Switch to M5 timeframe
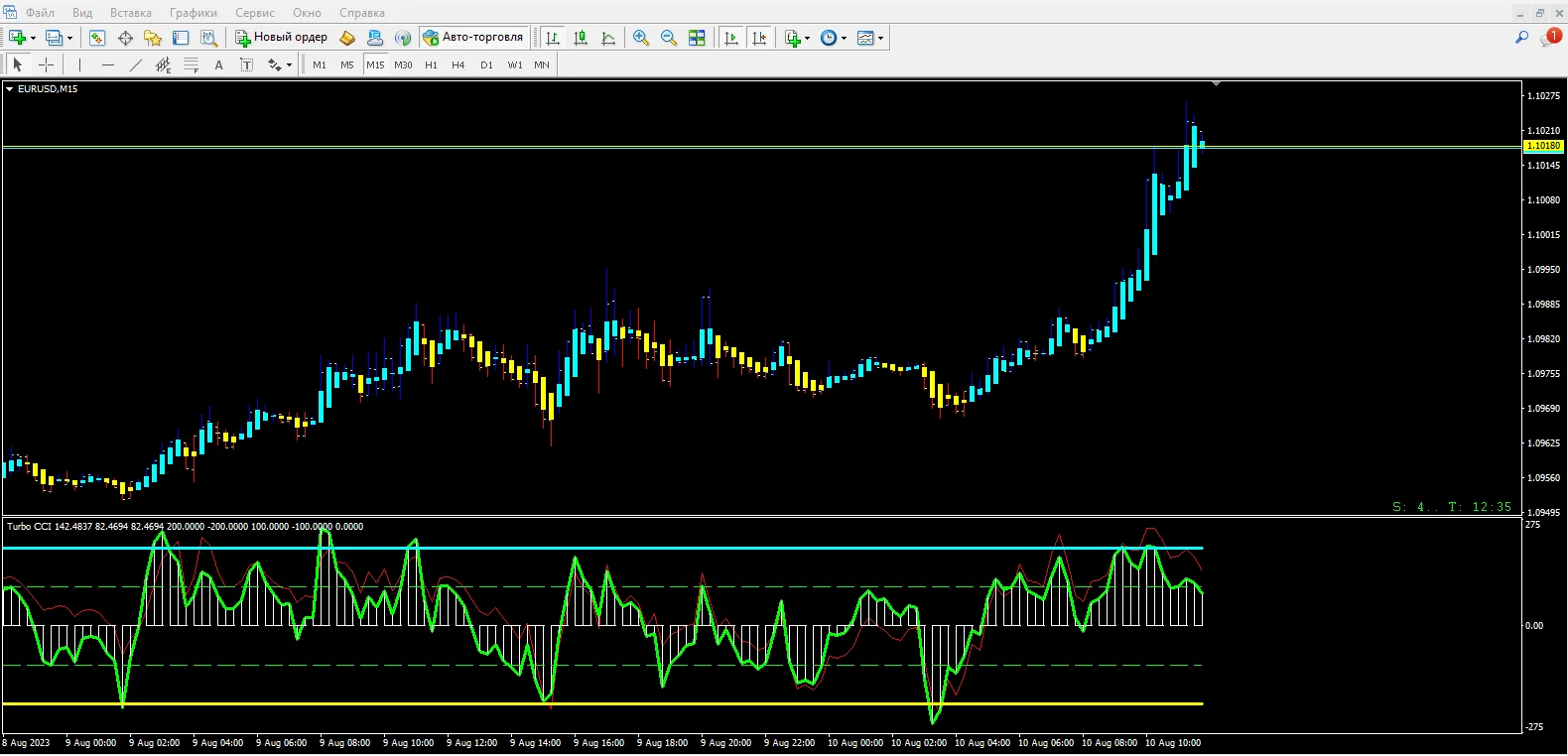 [347, 64]
